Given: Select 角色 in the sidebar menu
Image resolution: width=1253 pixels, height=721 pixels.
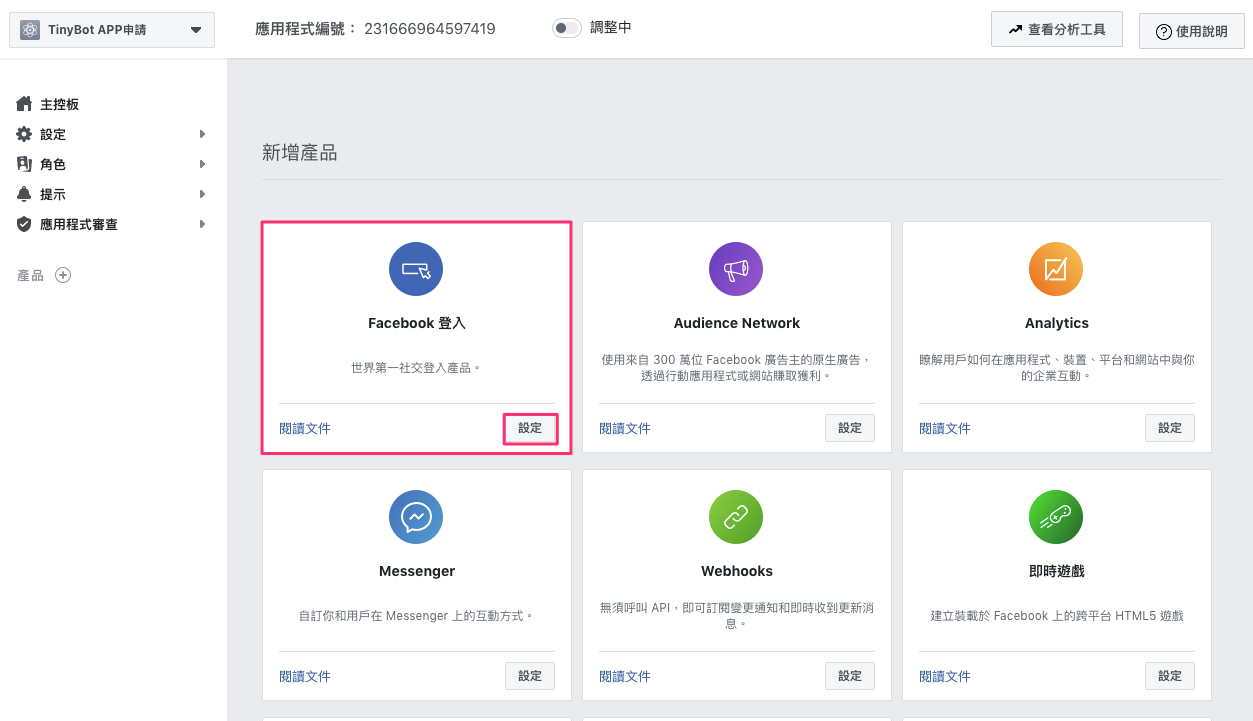Looking at the screenshot, I should [53, 164].
